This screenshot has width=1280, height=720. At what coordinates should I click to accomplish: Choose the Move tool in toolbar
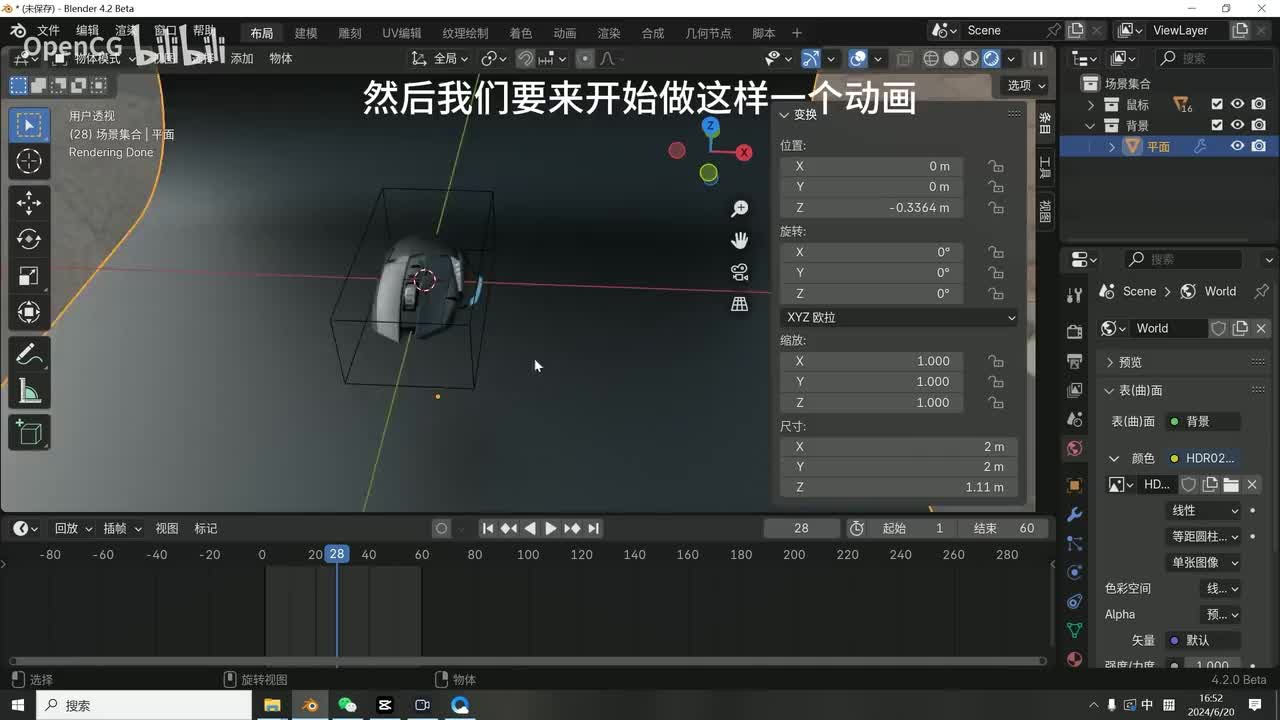click(29, 203)
